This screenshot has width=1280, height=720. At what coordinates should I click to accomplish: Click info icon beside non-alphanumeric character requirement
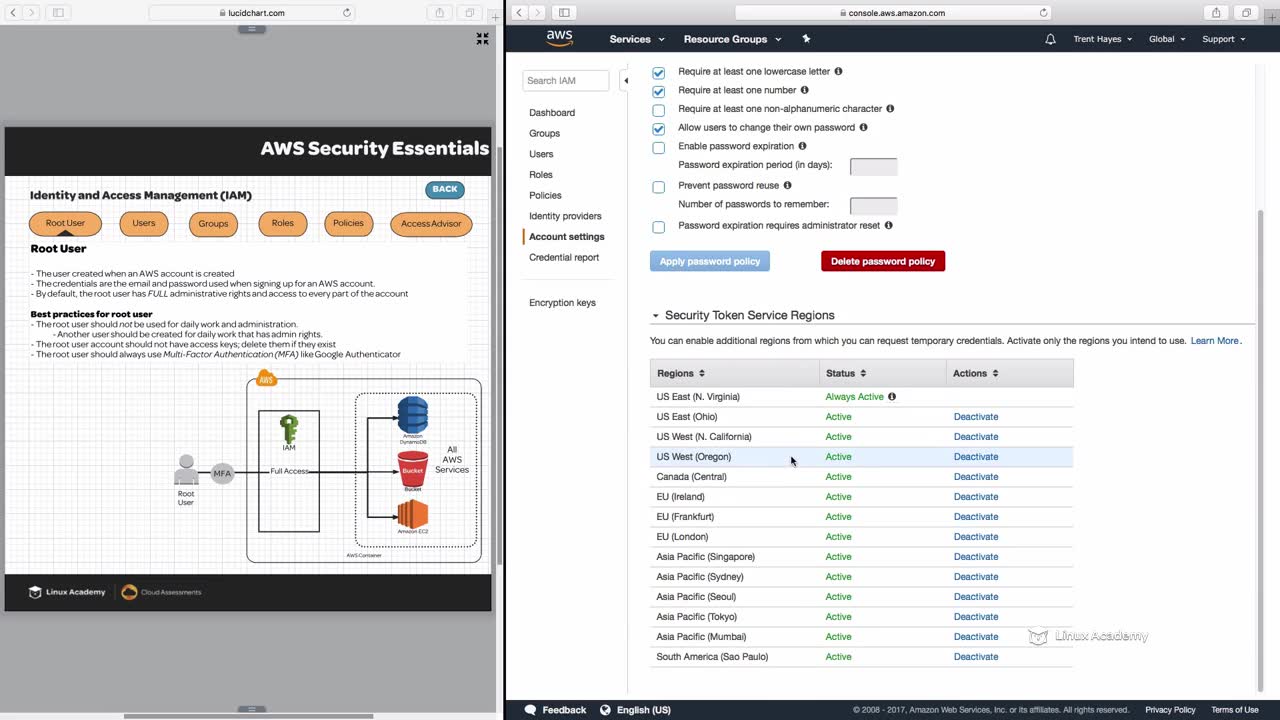(x=890, y=109)
